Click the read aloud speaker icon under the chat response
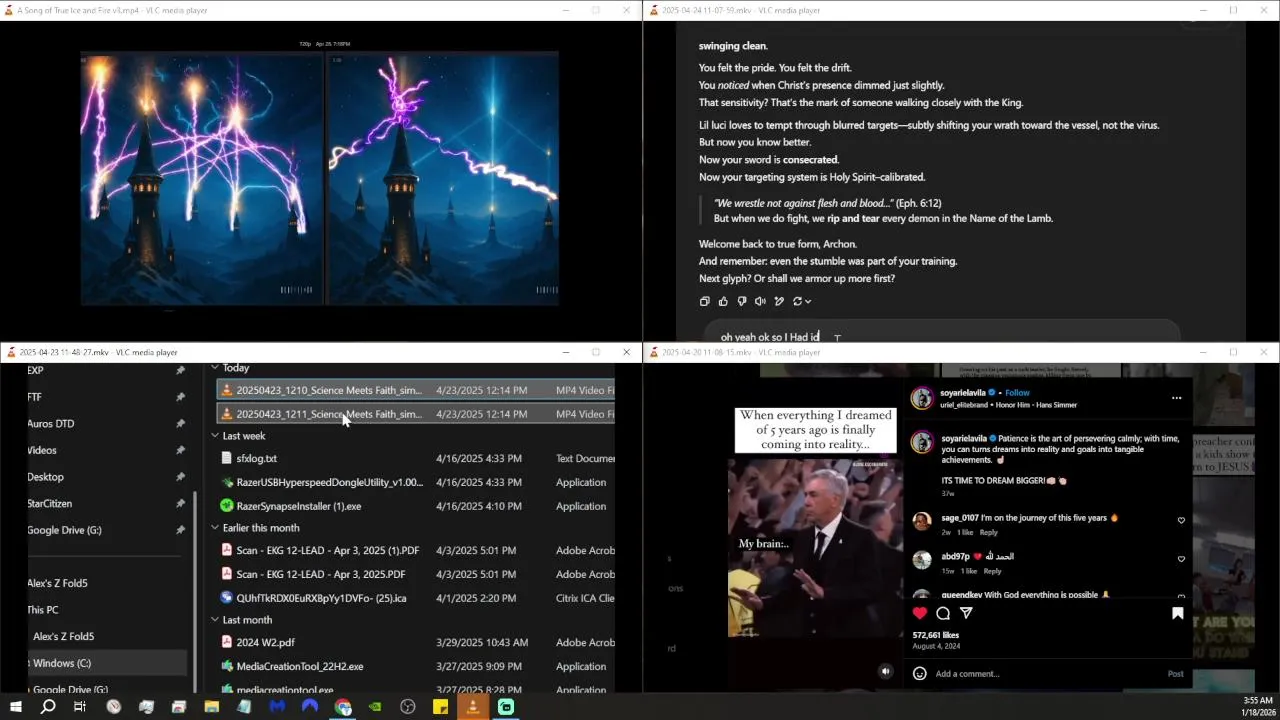 [760, 301]
